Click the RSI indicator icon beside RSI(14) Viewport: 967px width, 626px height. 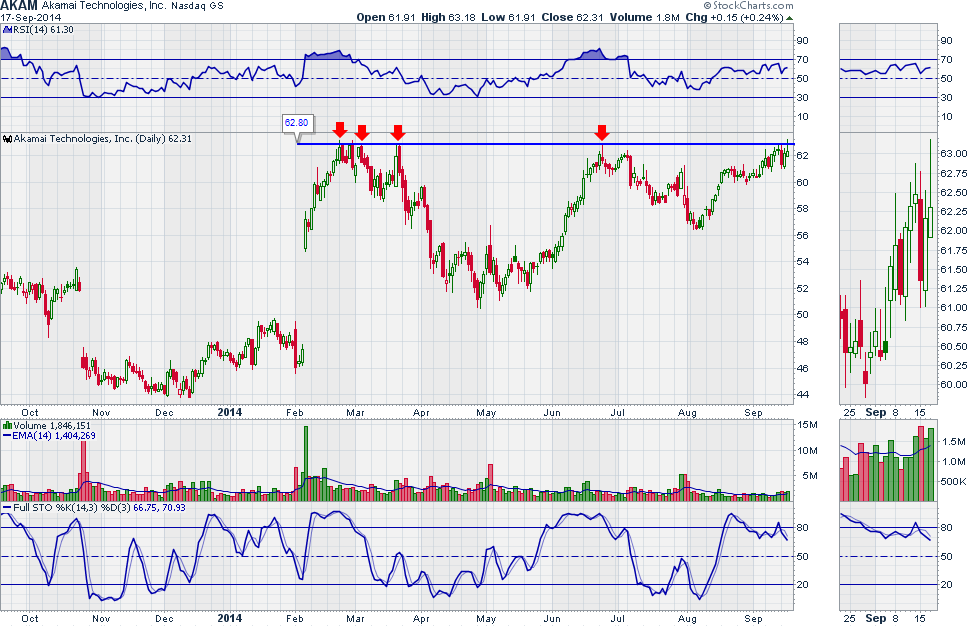pos(7,30)
